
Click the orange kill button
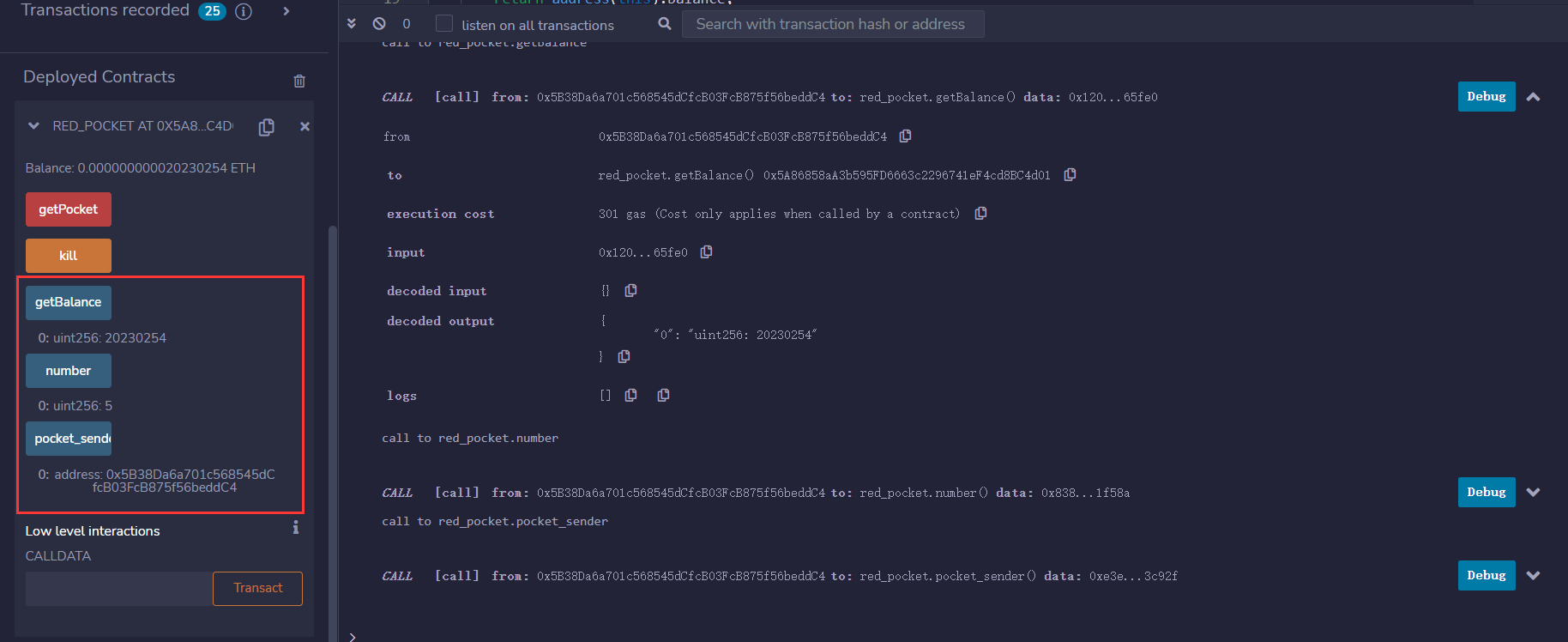pyautogui.click(x=69, y=256)
